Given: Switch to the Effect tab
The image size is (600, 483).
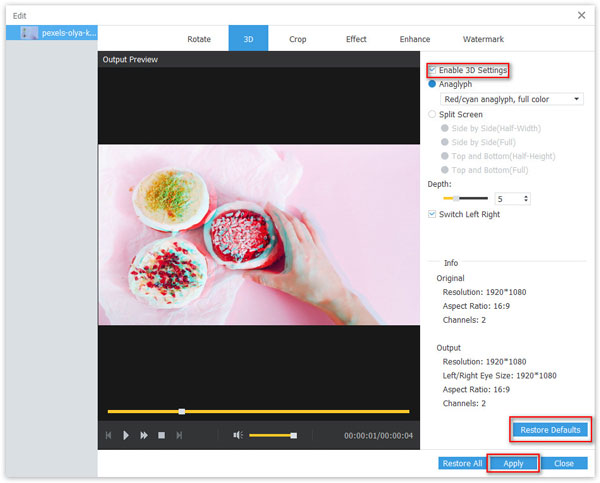Looking at the screenshot, I should tap(356, 39).
